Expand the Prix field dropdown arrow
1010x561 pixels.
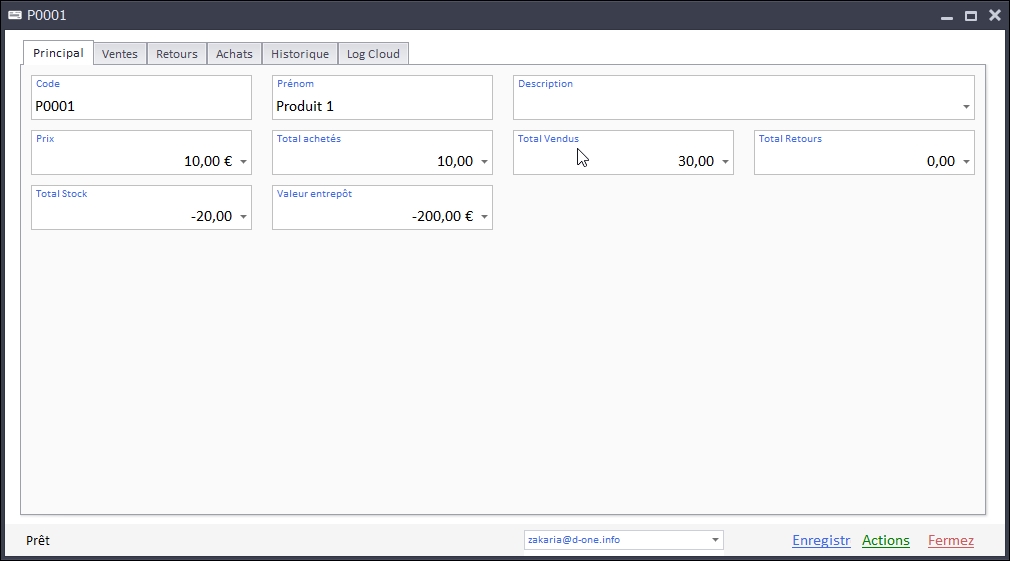tap(243, 162)
